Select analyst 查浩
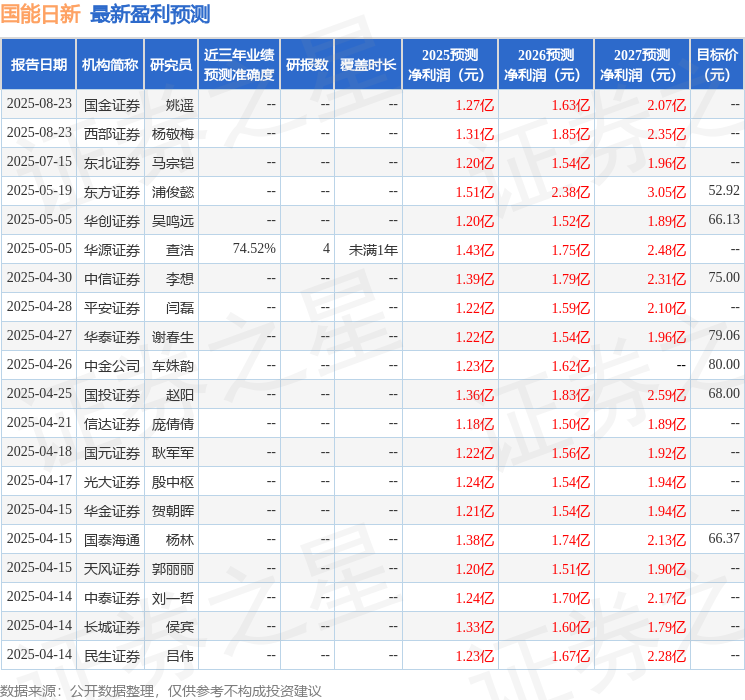Viewport: 745px width, 700px height. [180, 250]
